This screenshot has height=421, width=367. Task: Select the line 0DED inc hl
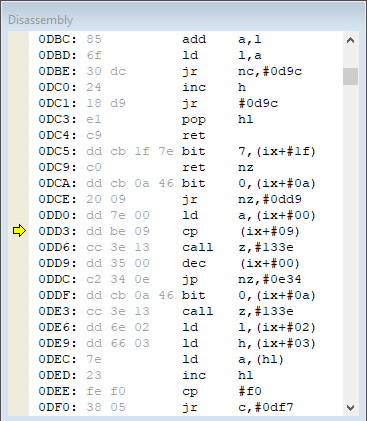point(186,375)
